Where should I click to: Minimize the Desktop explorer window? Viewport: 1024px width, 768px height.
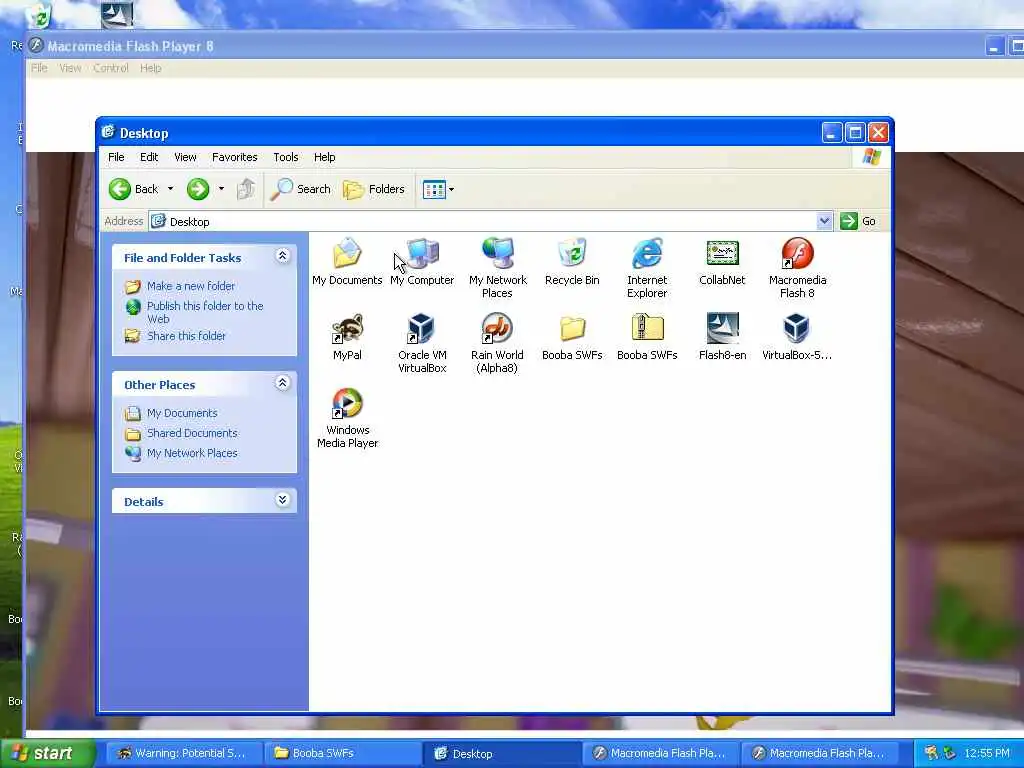click(831, 133)
